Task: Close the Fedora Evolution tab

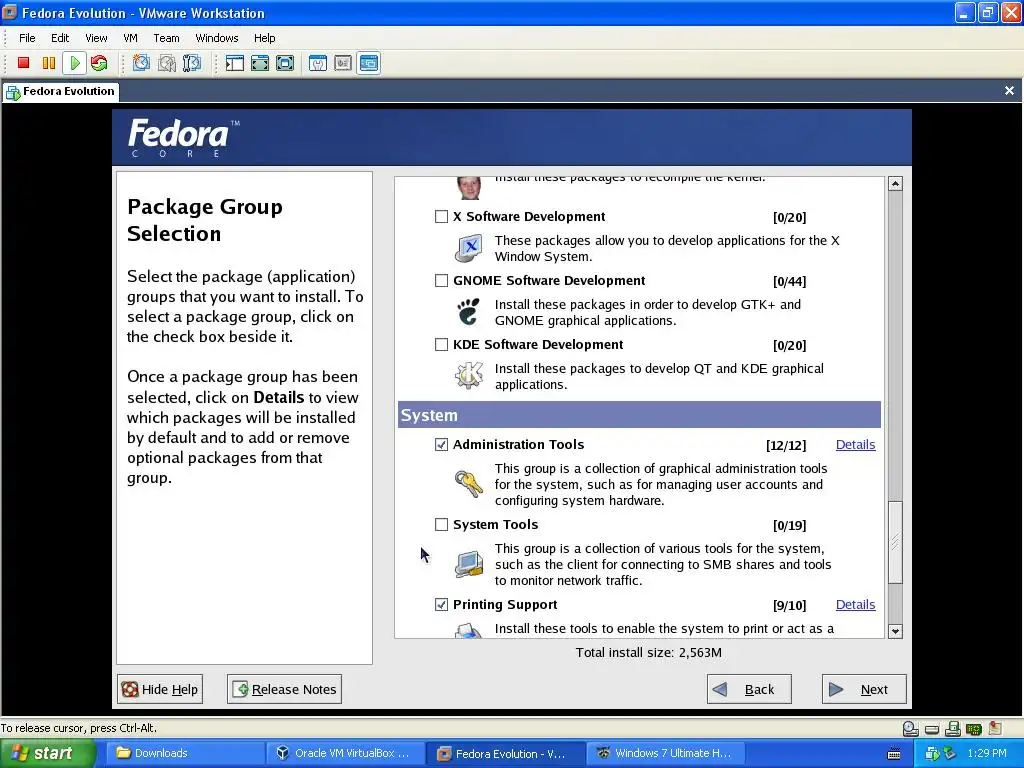Action: tap(1009, 91)
